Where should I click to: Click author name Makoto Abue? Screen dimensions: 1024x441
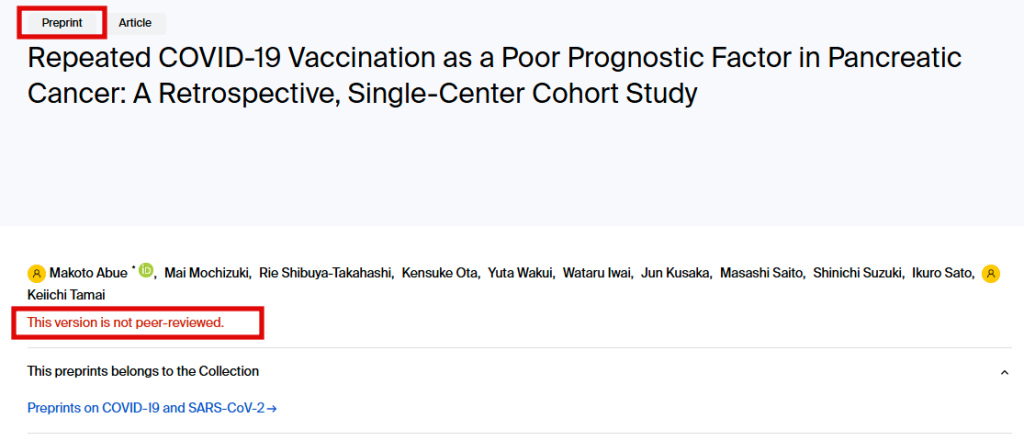pos(88,273)
